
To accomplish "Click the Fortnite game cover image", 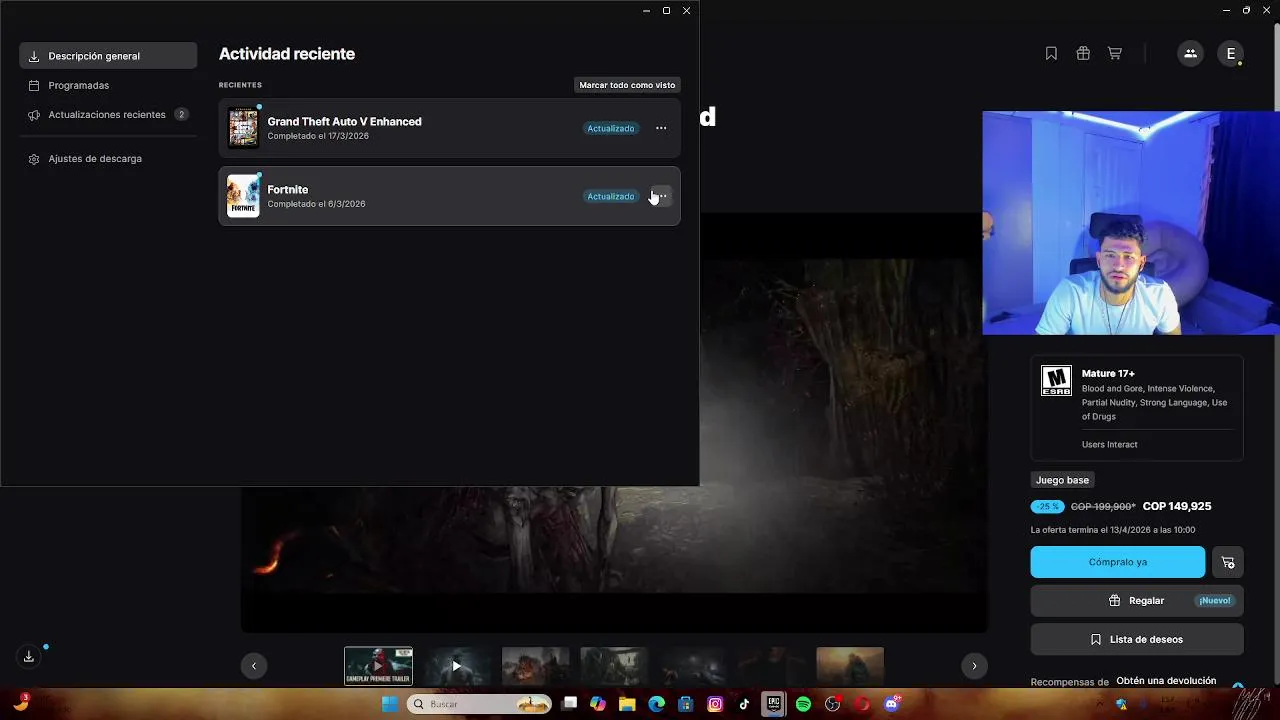I will point(243,196).
